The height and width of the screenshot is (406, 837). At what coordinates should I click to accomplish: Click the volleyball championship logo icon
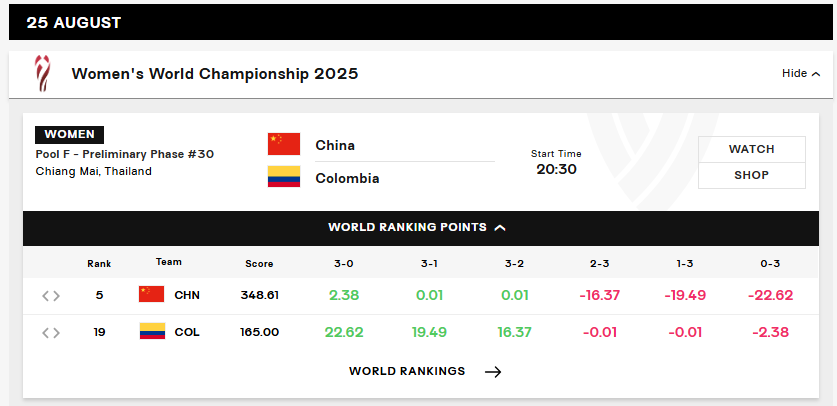tap(42, 74)
